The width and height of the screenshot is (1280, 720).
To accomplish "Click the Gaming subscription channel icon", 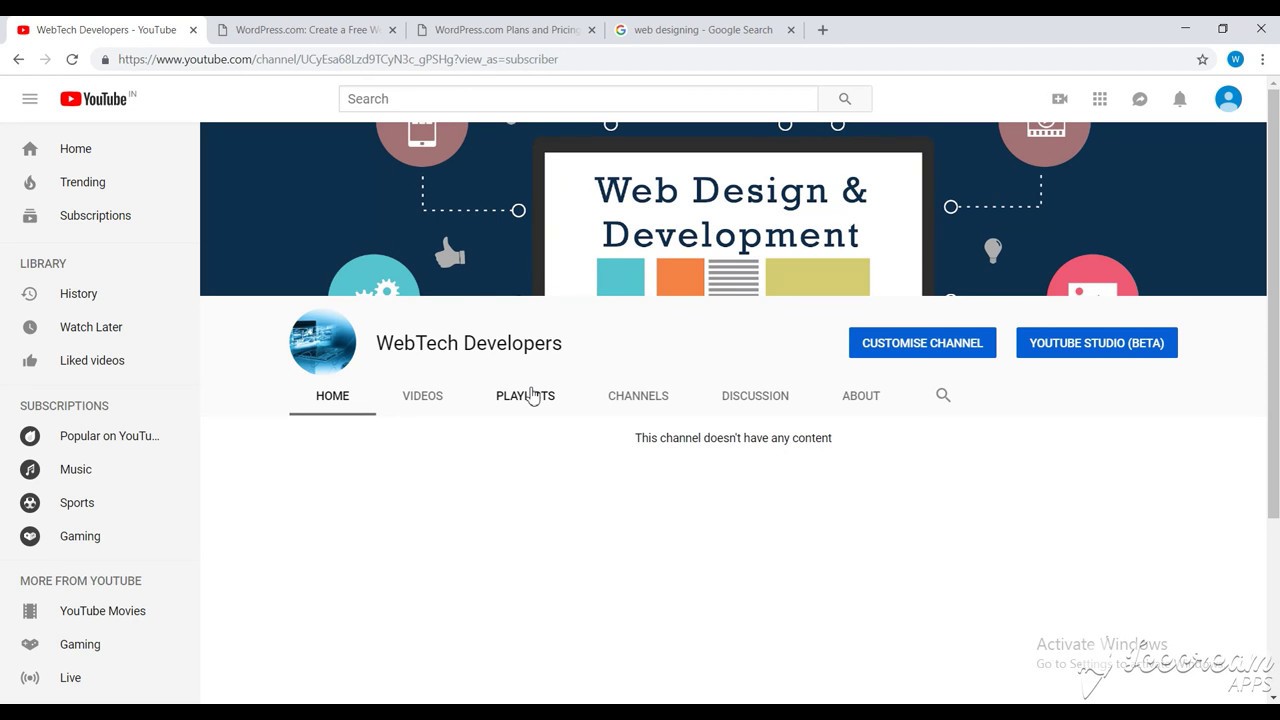I will click(x=30, y=536).
